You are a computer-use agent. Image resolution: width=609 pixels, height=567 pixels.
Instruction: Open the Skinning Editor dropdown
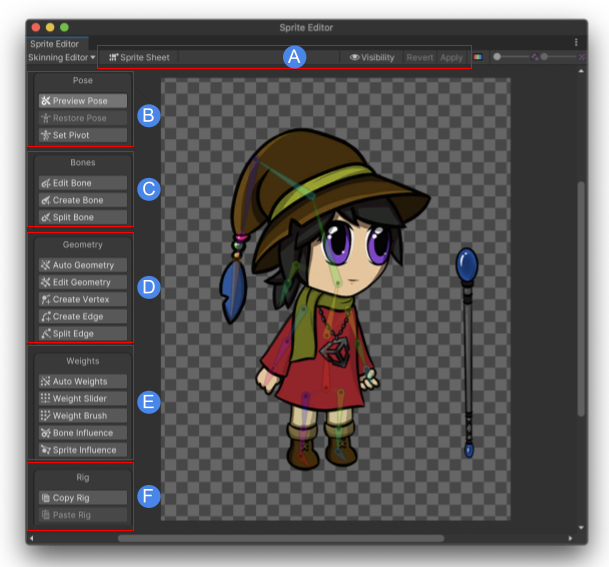coord(61,58)
